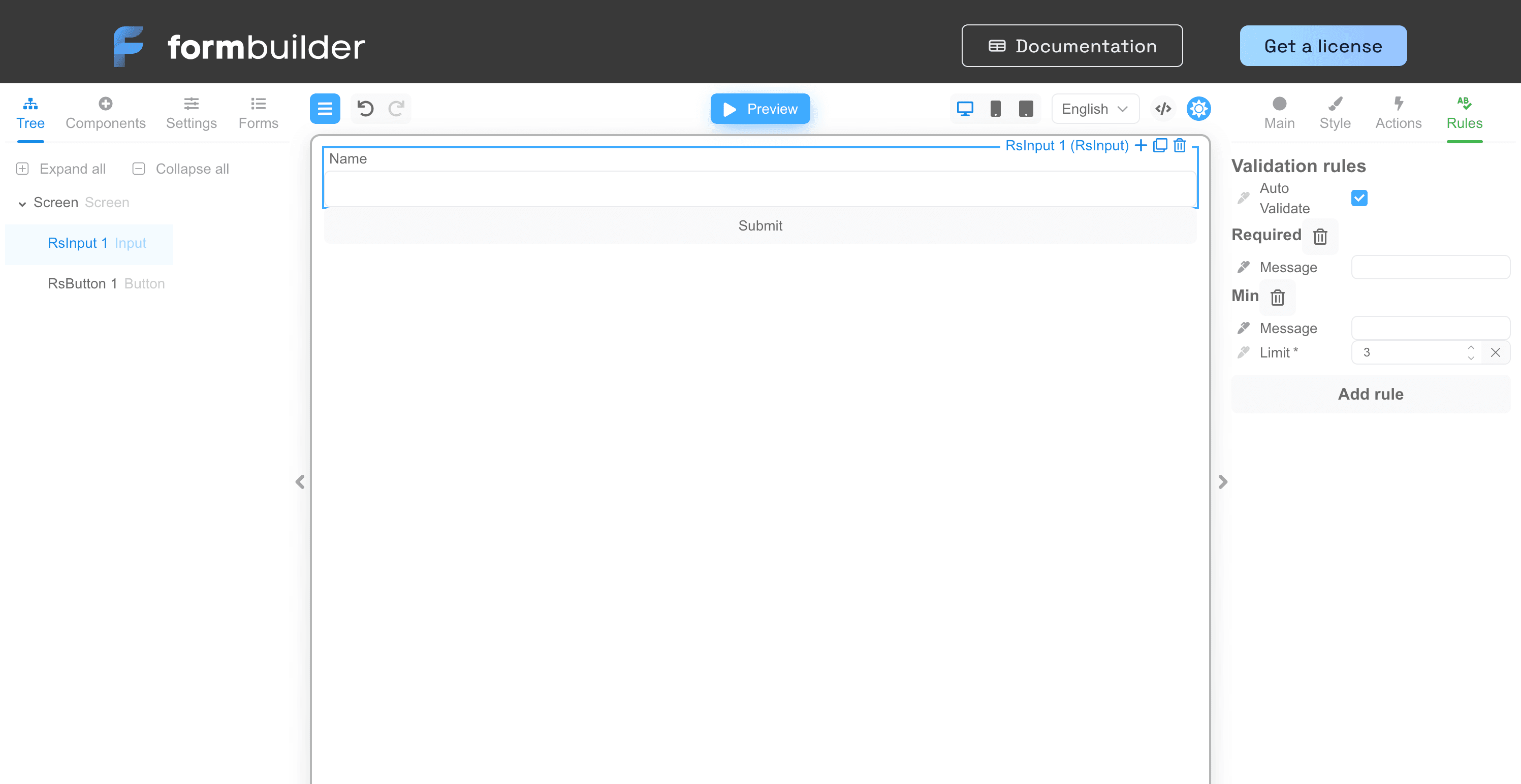Switch to mobile phone viewport icon
The height and width of the screenshot is (784, 1521).
click(996, 109)
